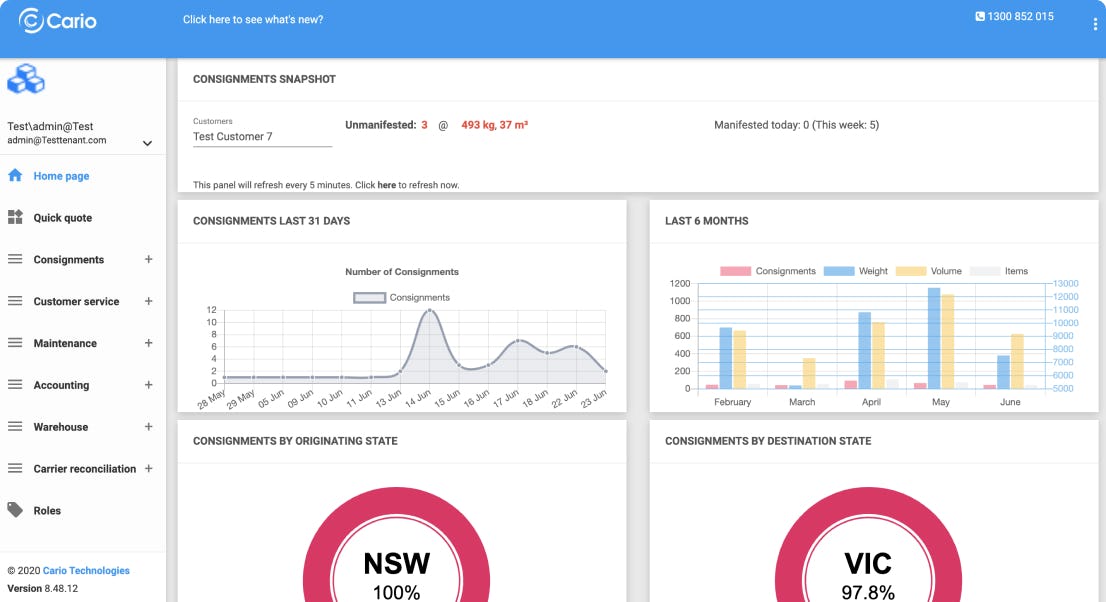Click the blue cubes profile icon
1106x602 pixels.
click(x=25, y=79)
